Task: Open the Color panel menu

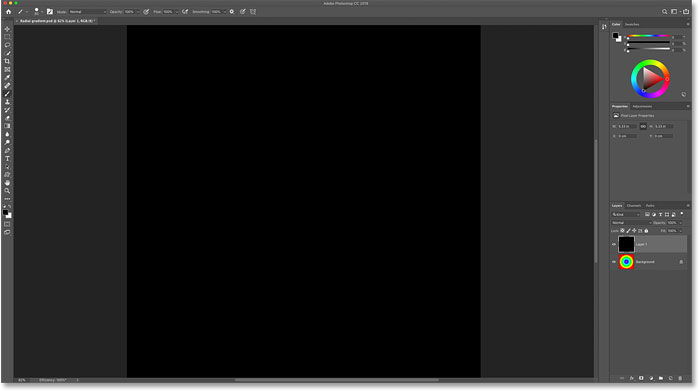Action: [x=688, y=24]
